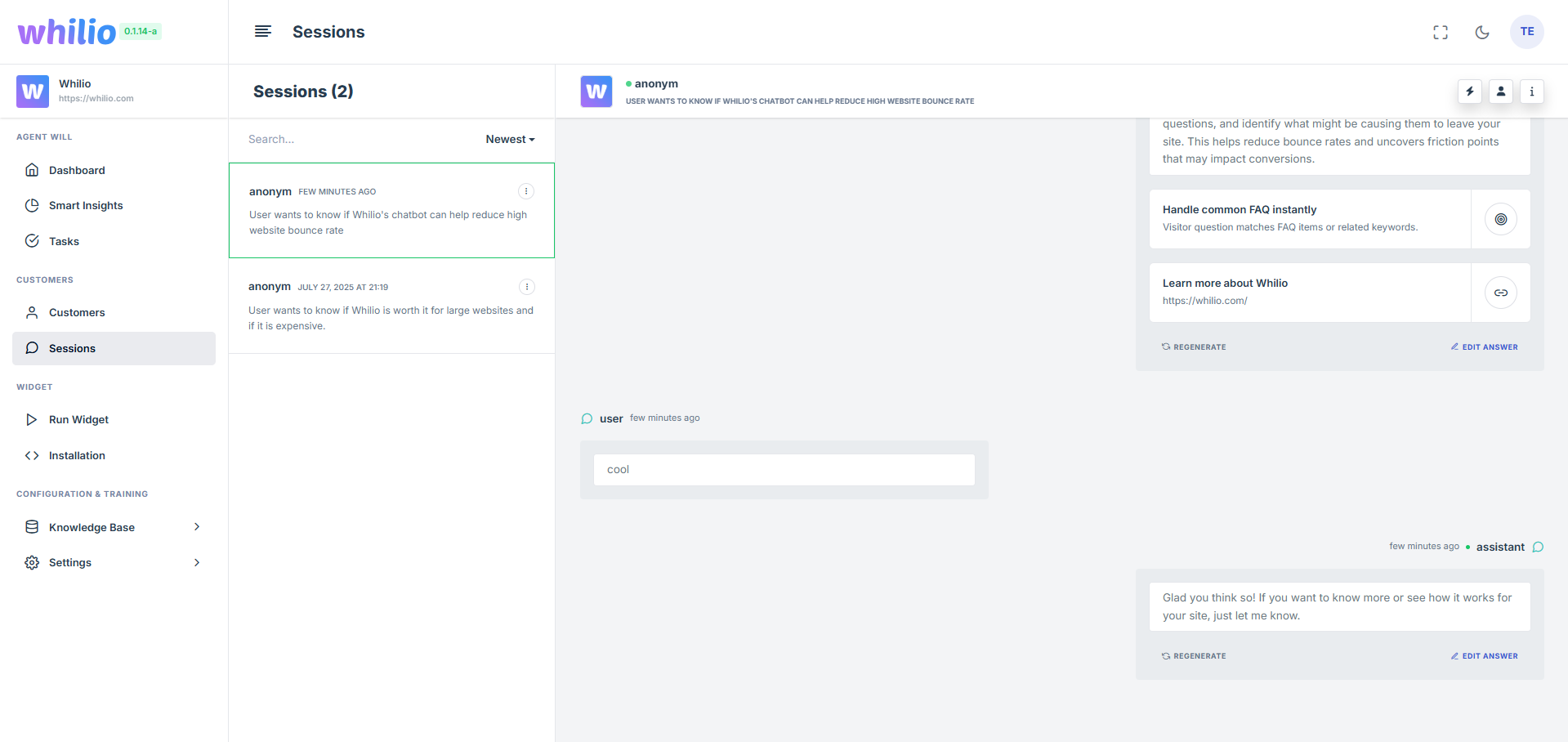Open Customers page
Image resolution: width=1568 pixels, height=742 pixels.
pyautogui.click(x=114, y=312)
